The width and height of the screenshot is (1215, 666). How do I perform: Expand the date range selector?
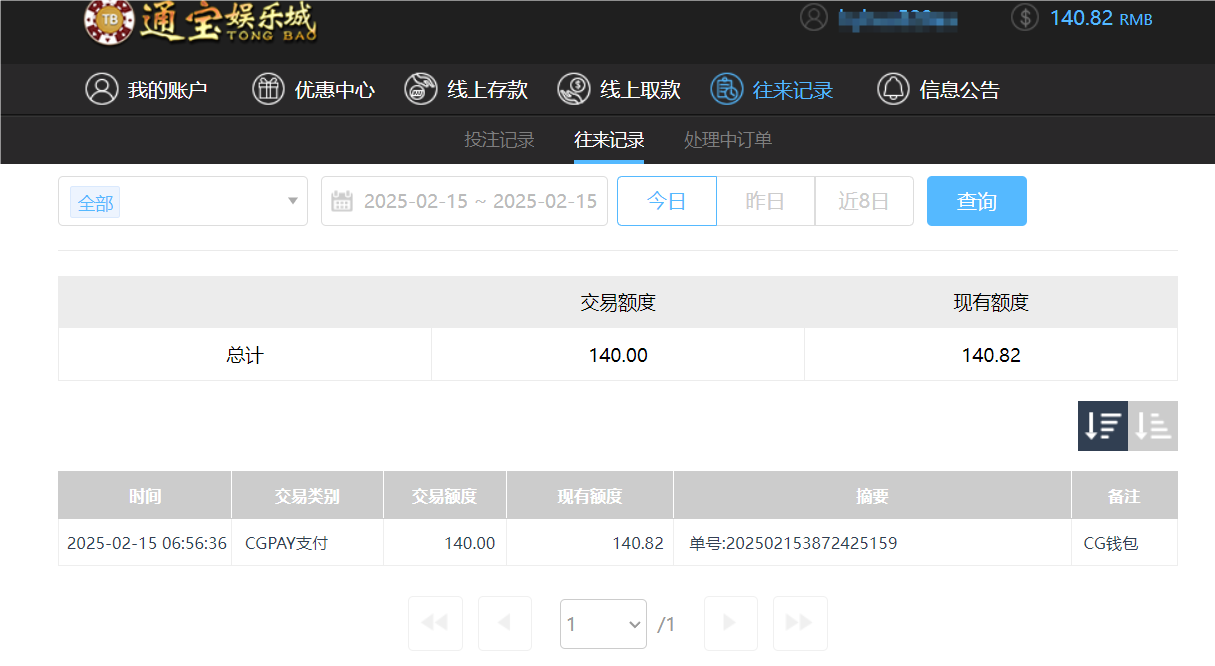click(x=464, y=200)
